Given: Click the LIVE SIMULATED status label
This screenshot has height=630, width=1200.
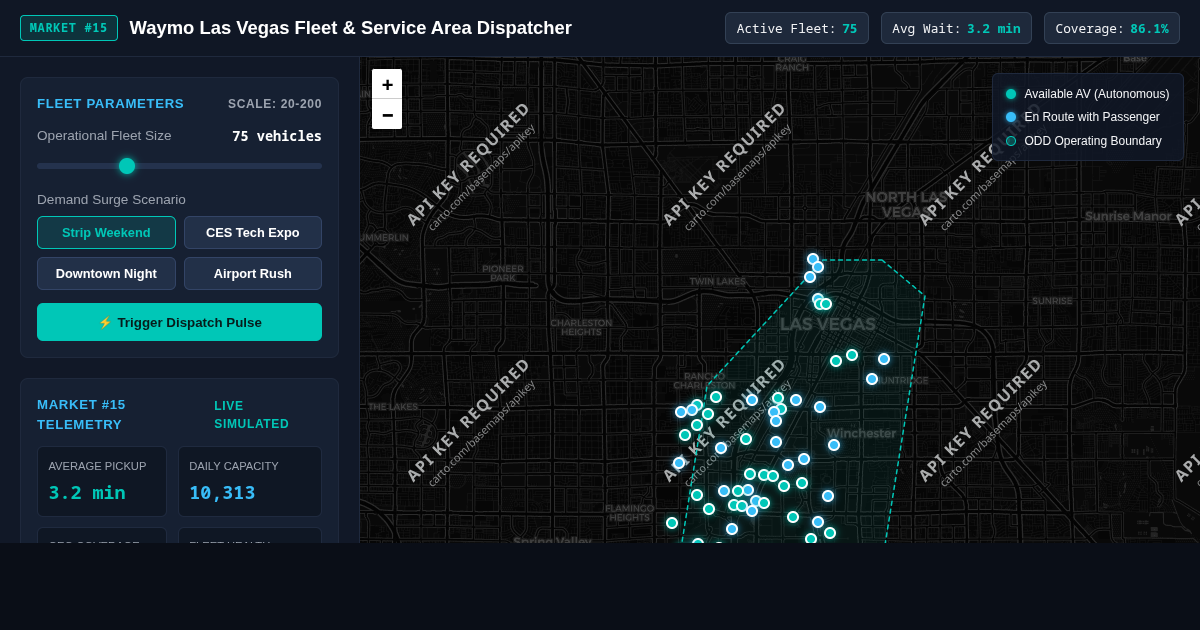Looking at the screenshot, I should 251,415.
